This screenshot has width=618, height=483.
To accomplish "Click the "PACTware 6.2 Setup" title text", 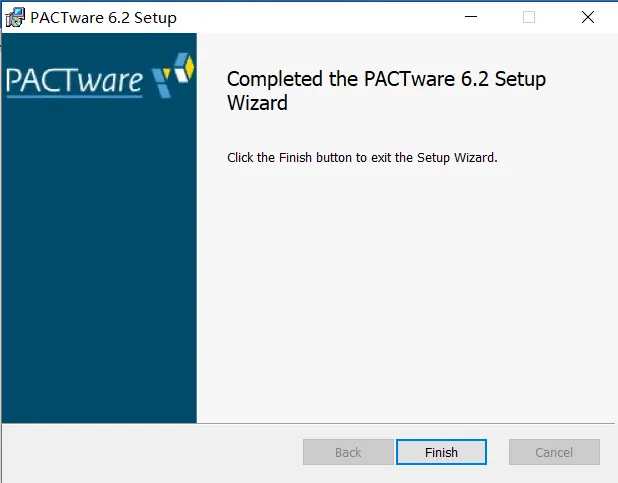I will click(x=104, y=17).
